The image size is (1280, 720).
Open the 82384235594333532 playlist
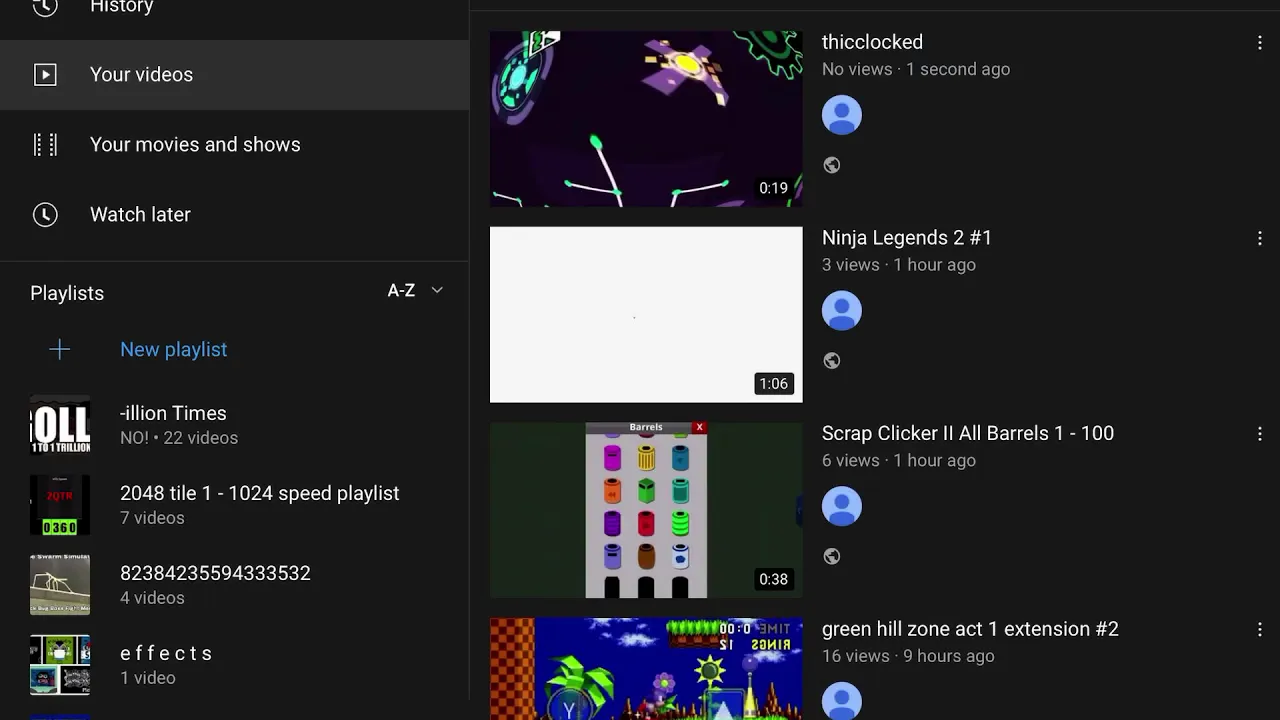tap(215, 573)
